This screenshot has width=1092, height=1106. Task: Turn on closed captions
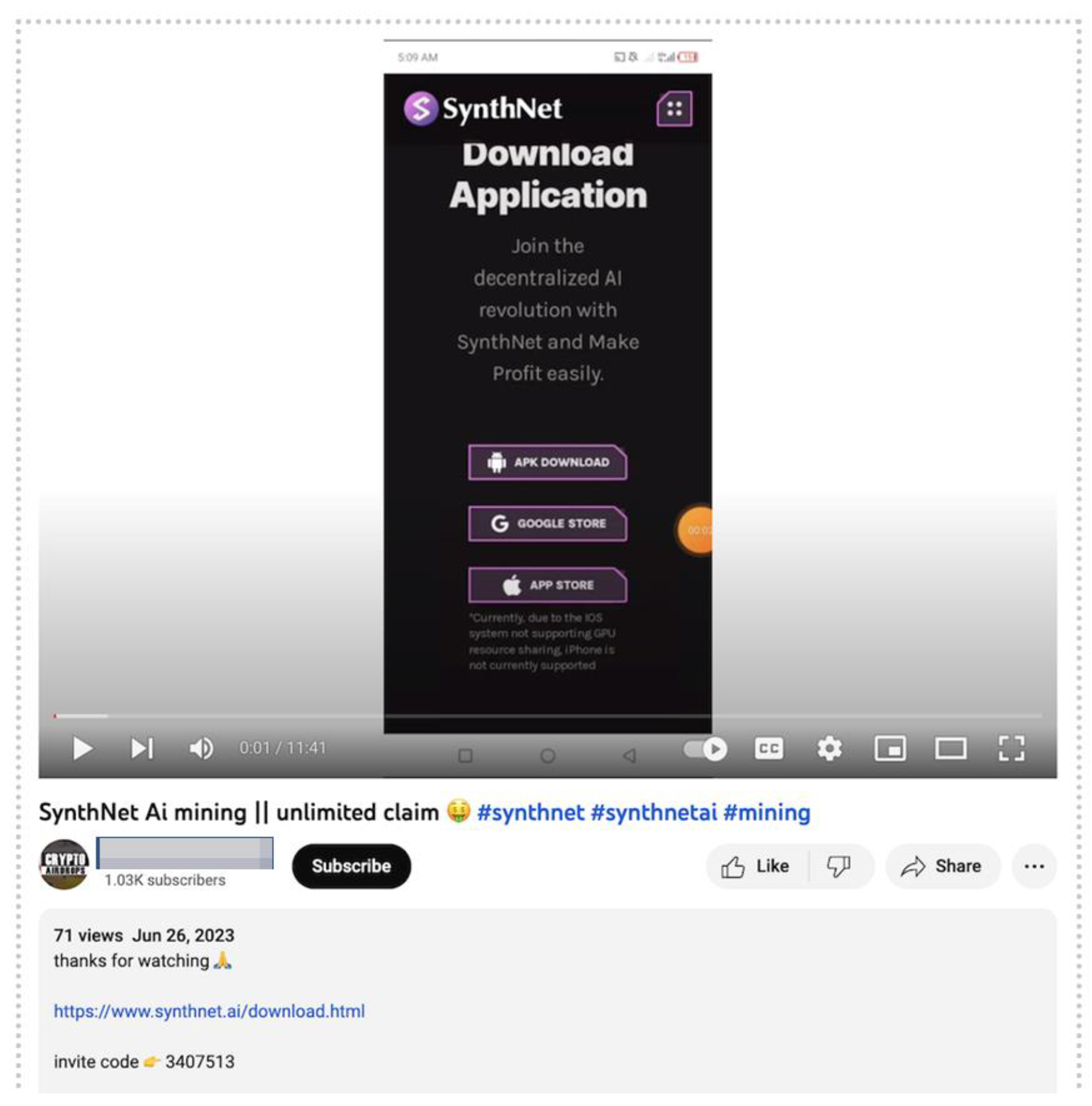tap(768, 748)
